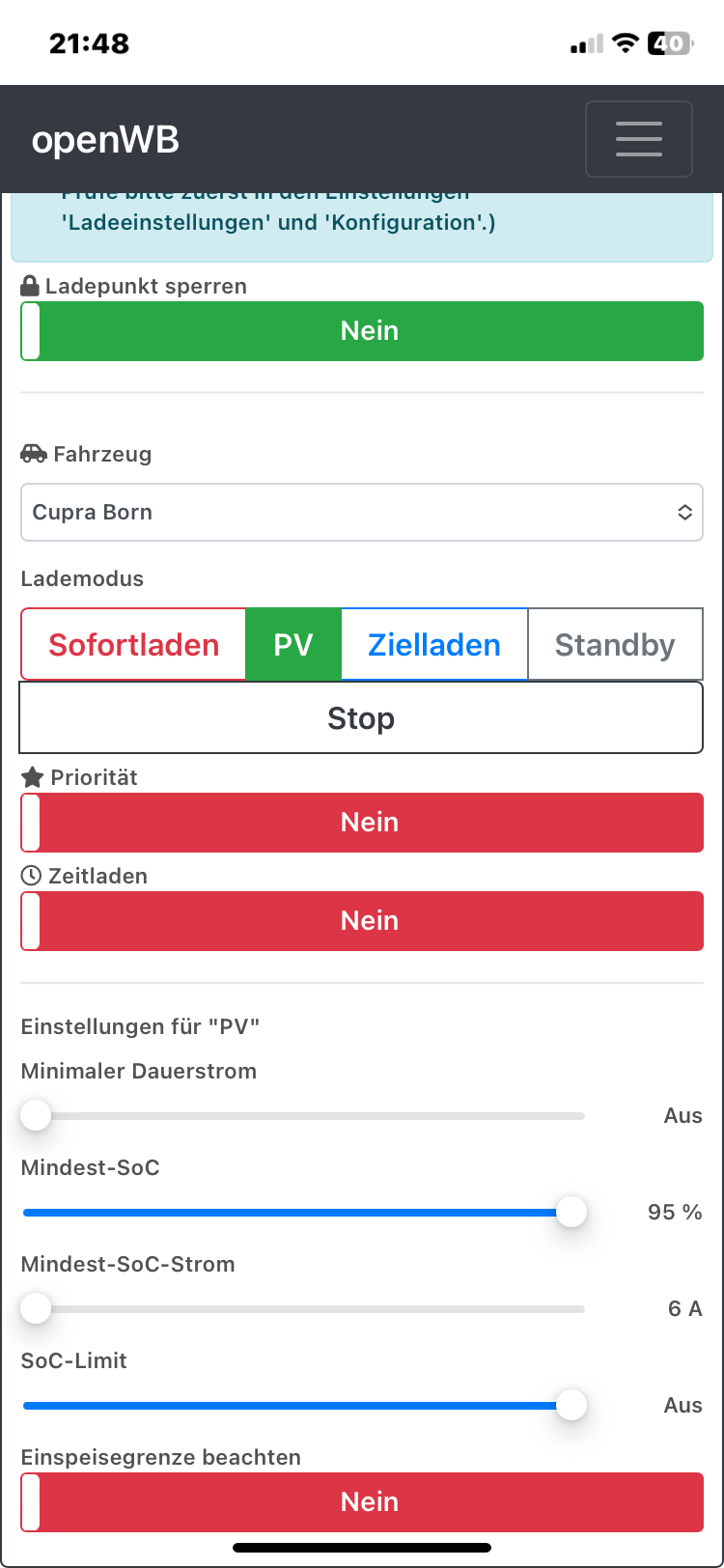The width and height of the screenshot is (724, 1568).
Task: Choose the PV charge mode
Action: click(x=293, y=645)
